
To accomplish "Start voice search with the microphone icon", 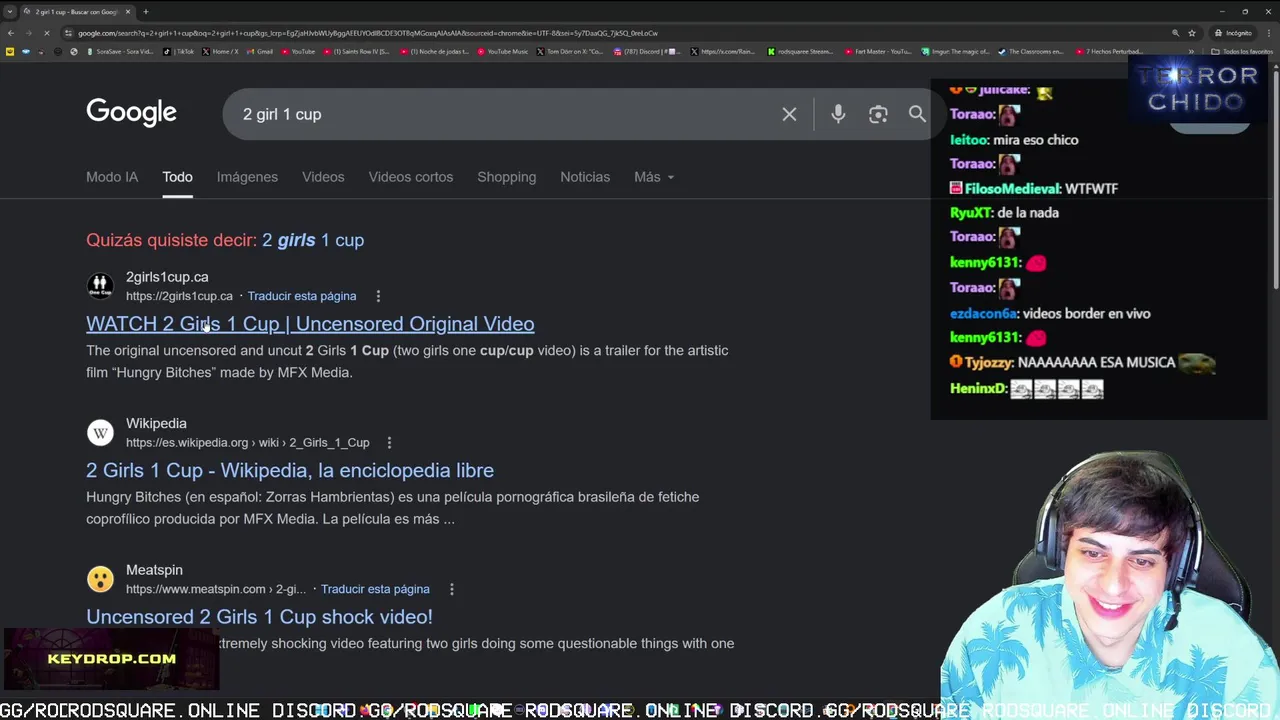I will 838,114.
